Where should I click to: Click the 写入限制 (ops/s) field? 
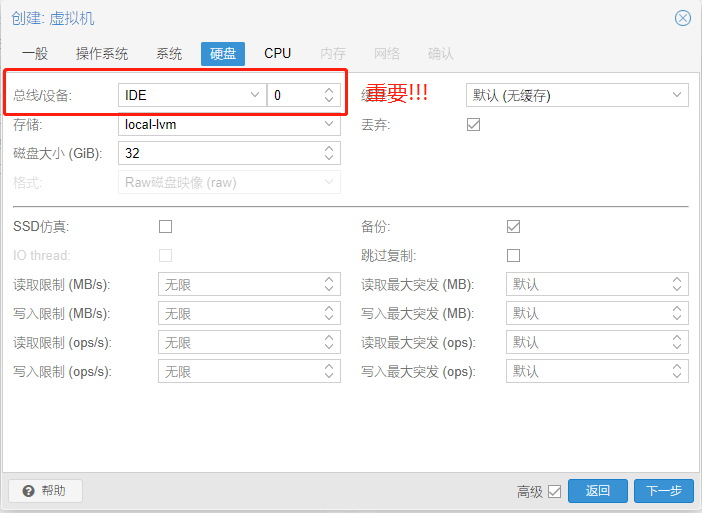249,372
